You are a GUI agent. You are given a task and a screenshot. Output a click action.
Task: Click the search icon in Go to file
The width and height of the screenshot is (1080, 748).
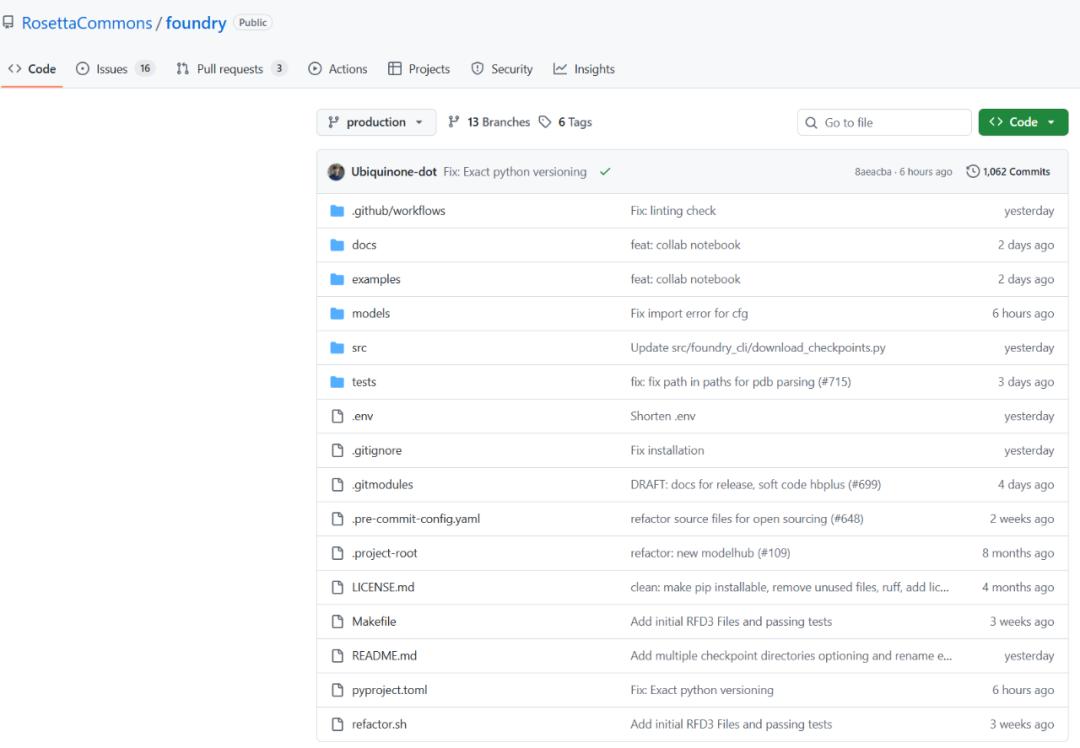(x=811, y=123)
